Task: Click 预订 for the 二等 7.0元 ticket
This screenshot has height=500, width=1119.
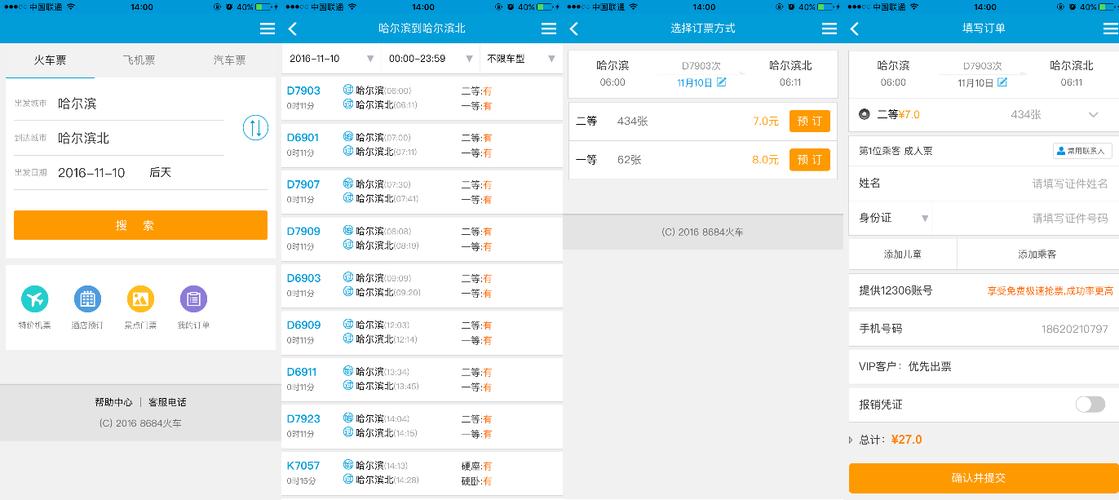Action: click(809, 121)
